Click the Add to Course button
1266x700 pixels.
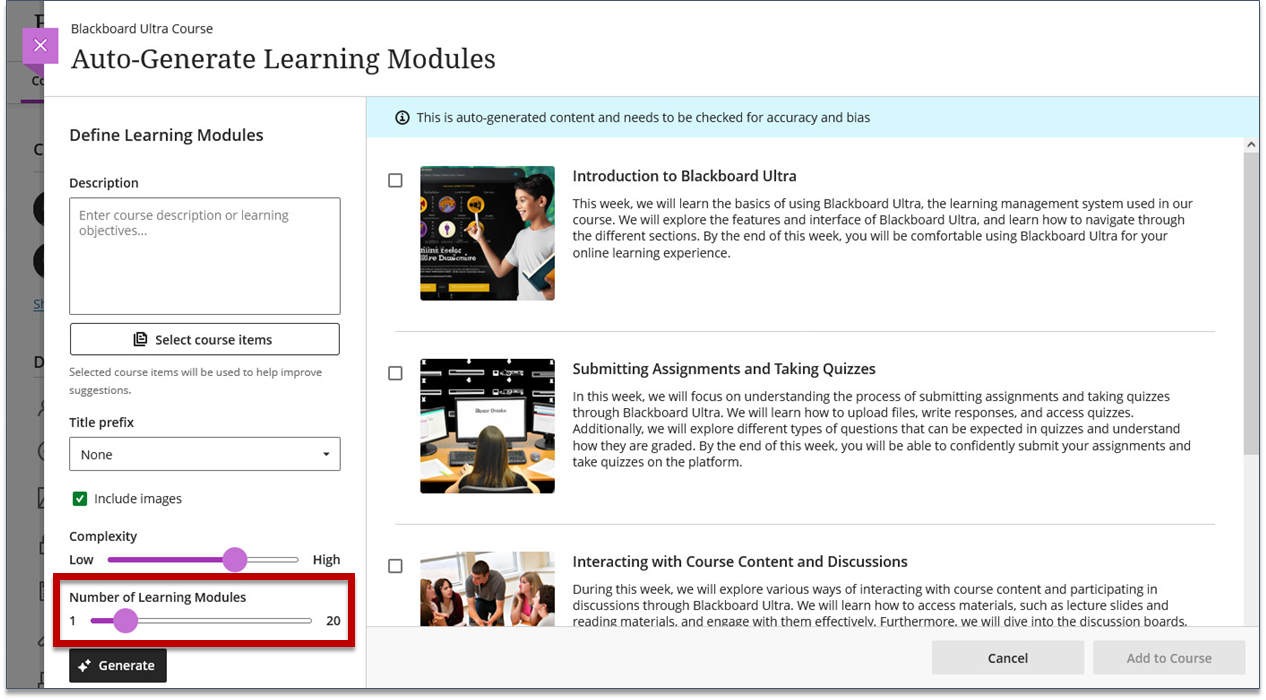[x=1169, y=658]
